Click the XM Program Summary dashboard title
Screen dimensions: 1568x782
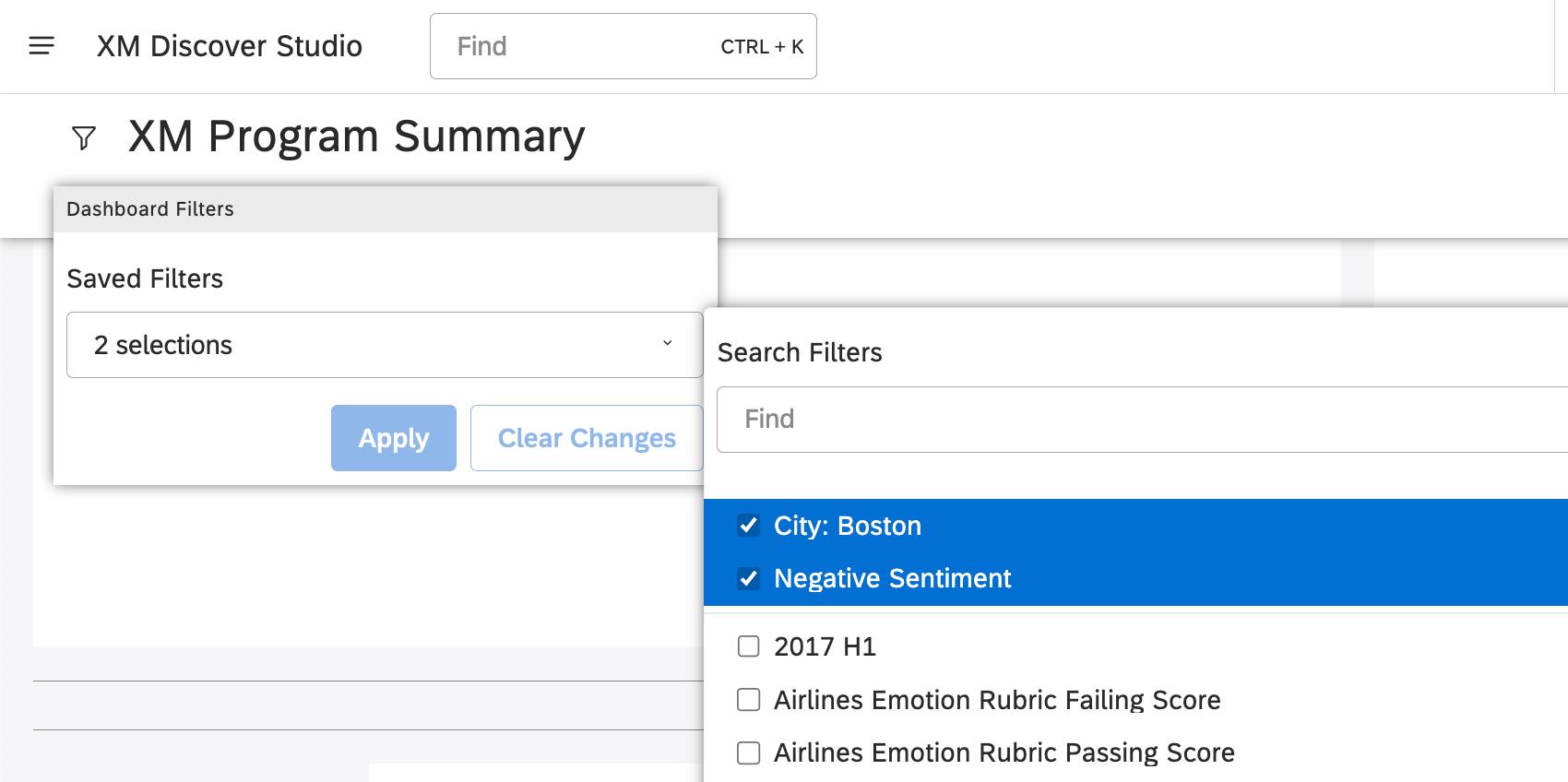(x=356, y=136)
